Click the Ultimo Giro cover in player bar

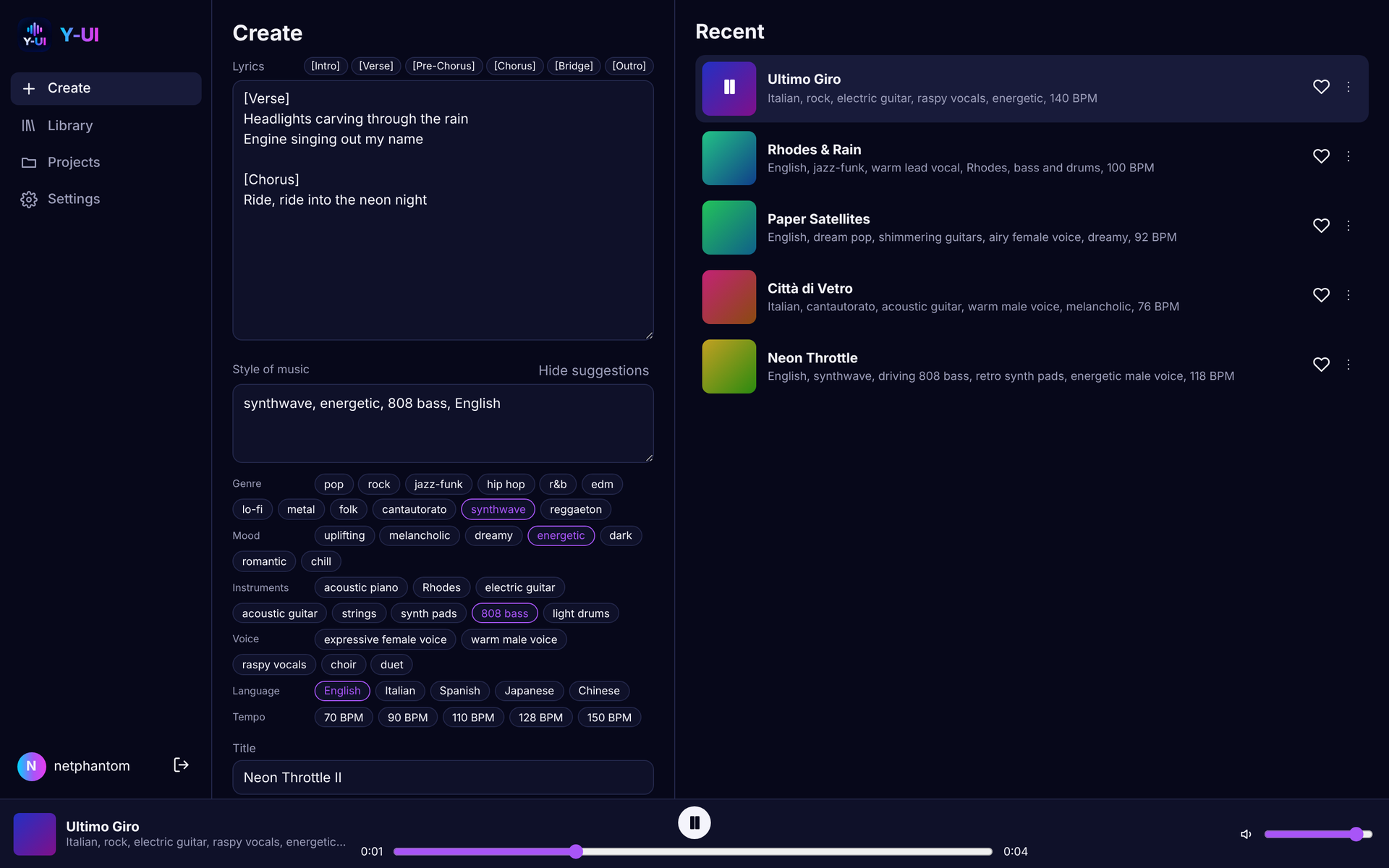pos(35,834)
